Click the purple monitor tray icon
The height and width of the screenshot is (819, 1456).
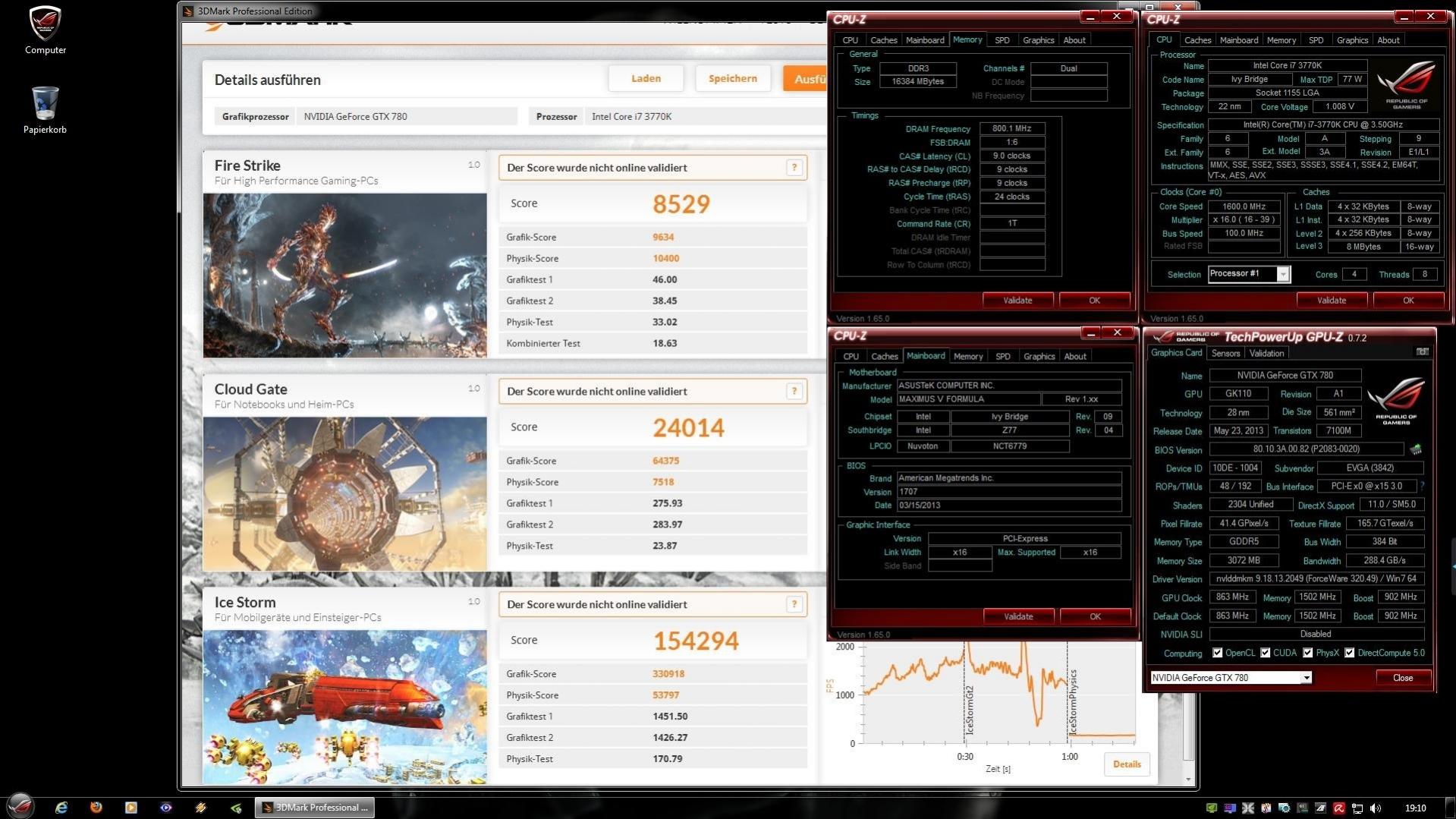(1230, 808)
